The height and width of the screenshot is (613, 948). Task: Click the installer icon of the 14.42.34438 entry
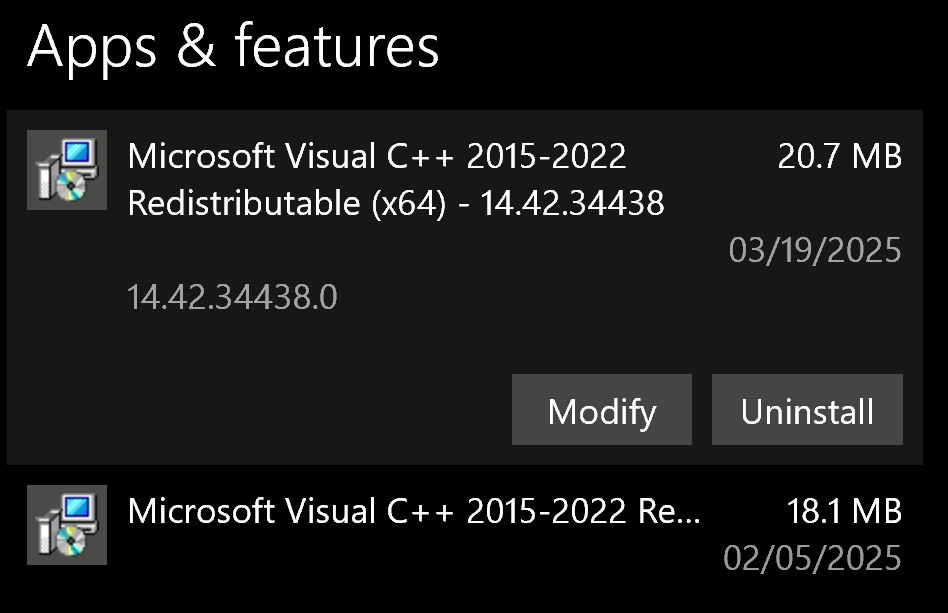coord(66,170)
